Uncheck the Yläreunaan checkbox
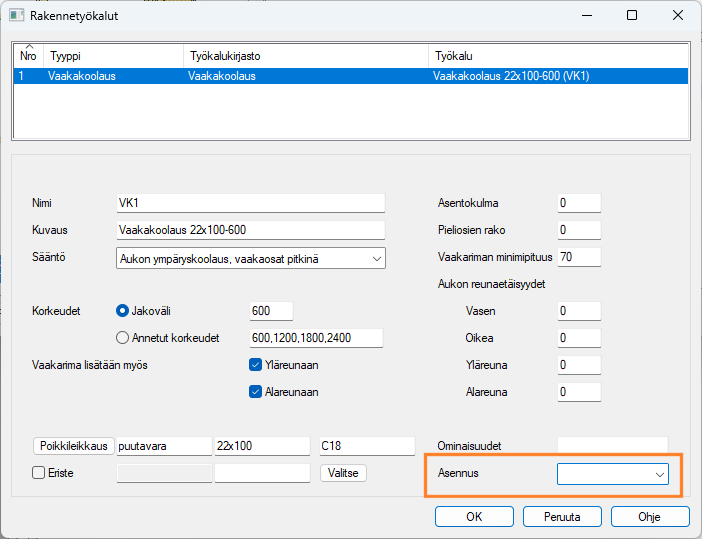This screenshot has height=539, width=702. pyautogui.click(x=255, y=365)
